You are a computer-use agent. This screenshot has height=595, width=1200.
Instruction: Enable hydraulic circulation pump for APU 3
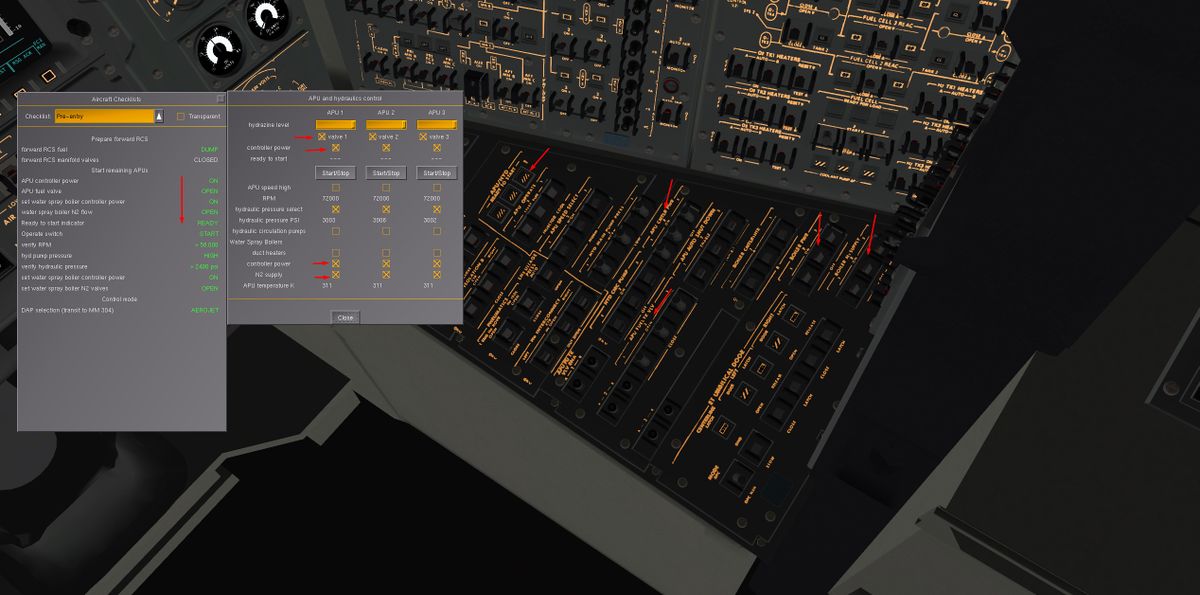tap(436, 231)
